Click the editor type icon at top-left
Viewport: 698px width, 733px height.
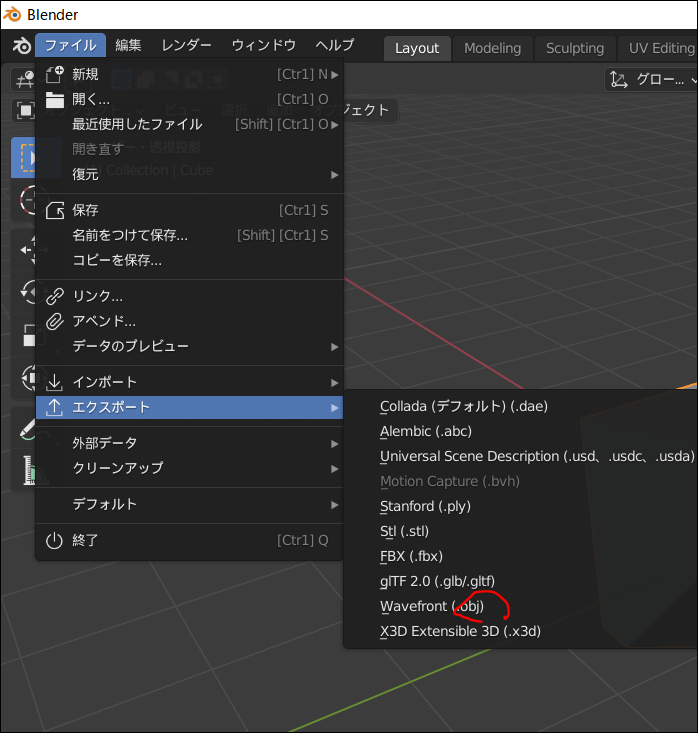pyautogui.click(x=25, y=79)
